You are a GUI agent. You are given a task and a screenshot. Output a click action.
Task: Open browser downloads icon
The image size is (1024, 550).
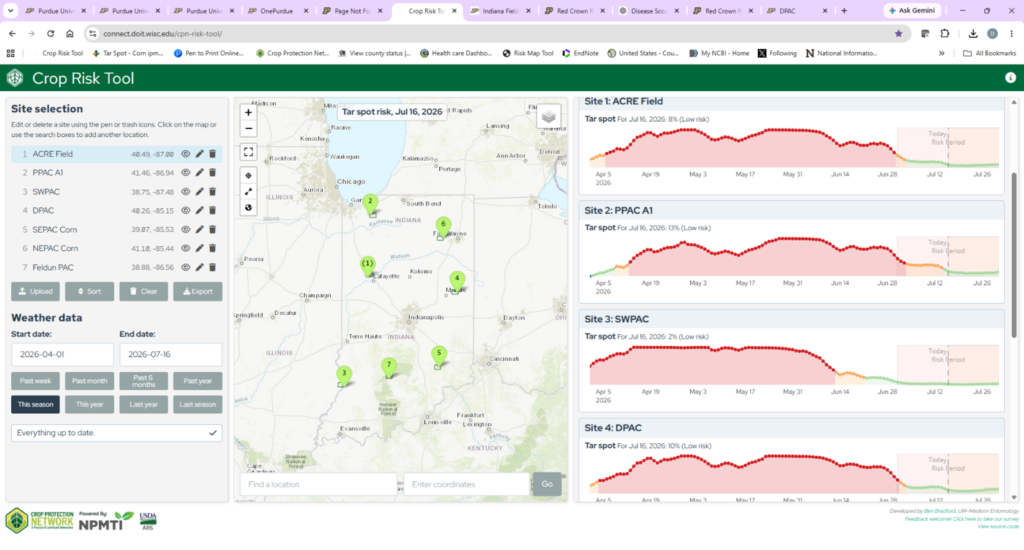tap(973, 34)
